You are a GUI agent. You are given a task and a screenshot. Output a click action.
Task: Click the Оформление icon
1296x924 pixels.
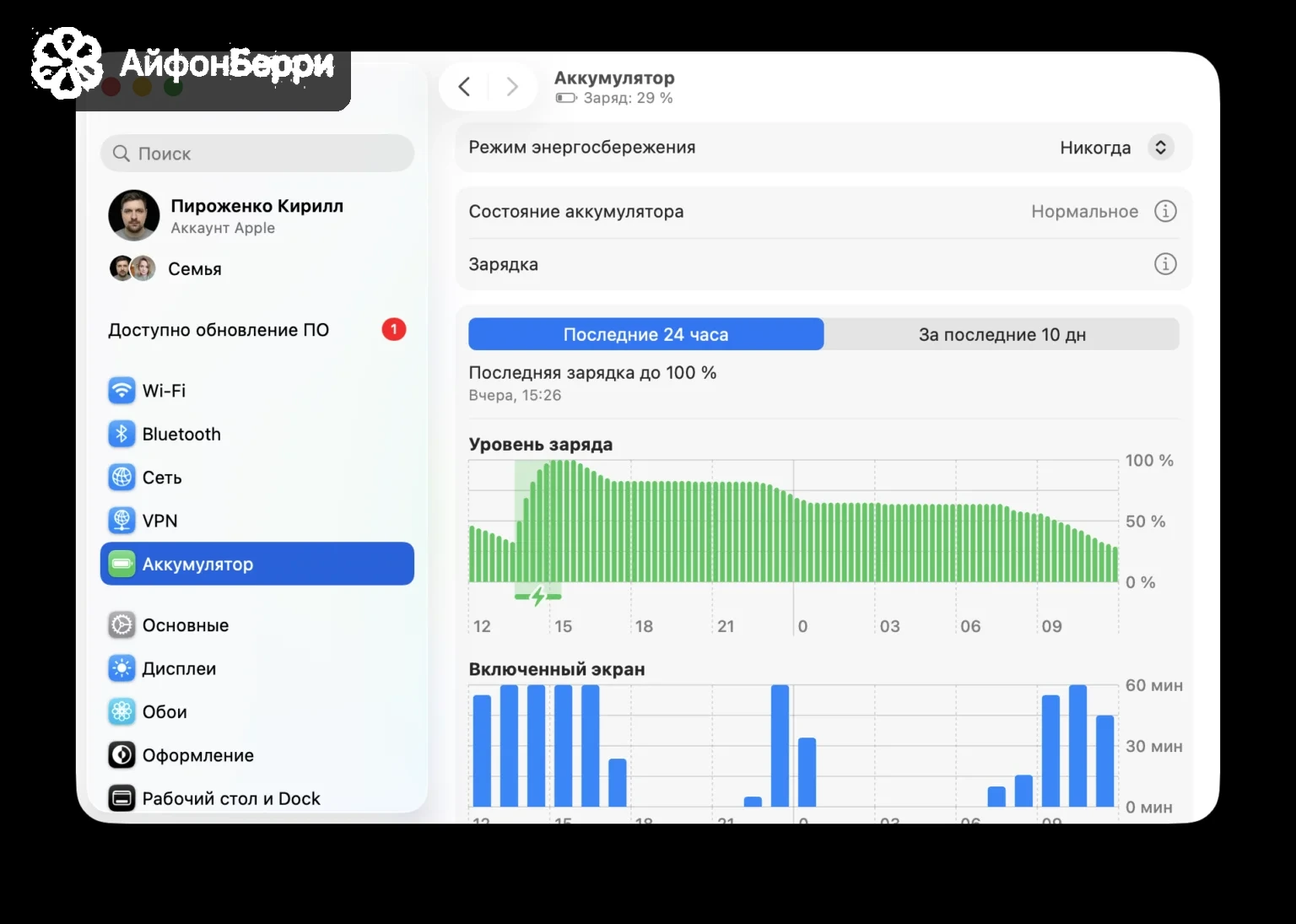[121, 755]
